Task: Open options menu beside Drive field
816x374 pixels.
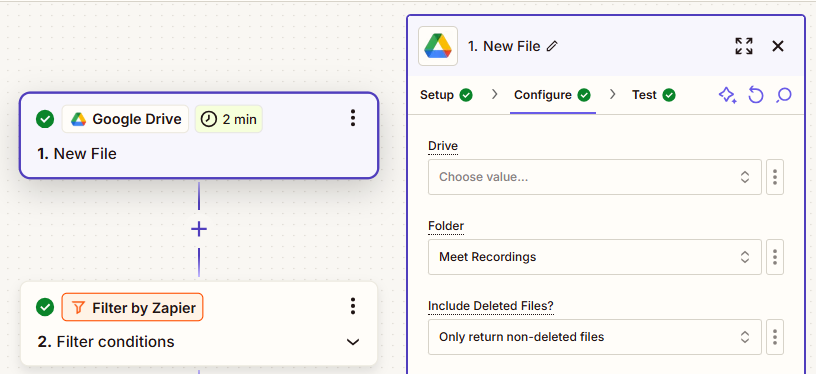Action: (775, 177)
